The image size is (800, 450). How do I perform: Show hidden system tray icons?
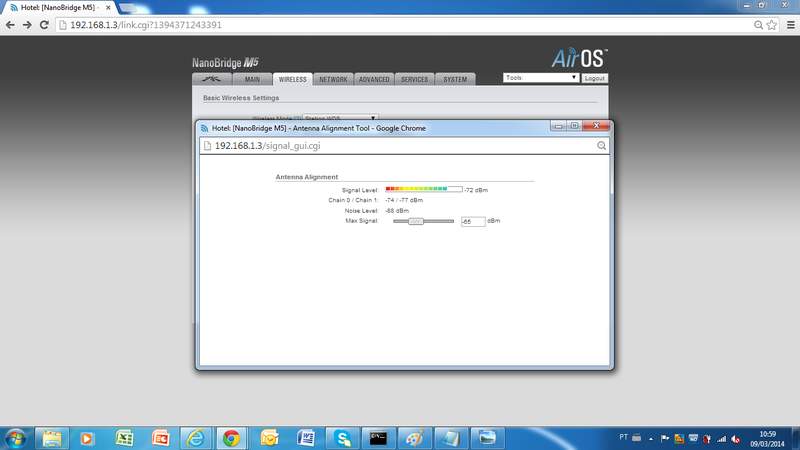(651, 438)
